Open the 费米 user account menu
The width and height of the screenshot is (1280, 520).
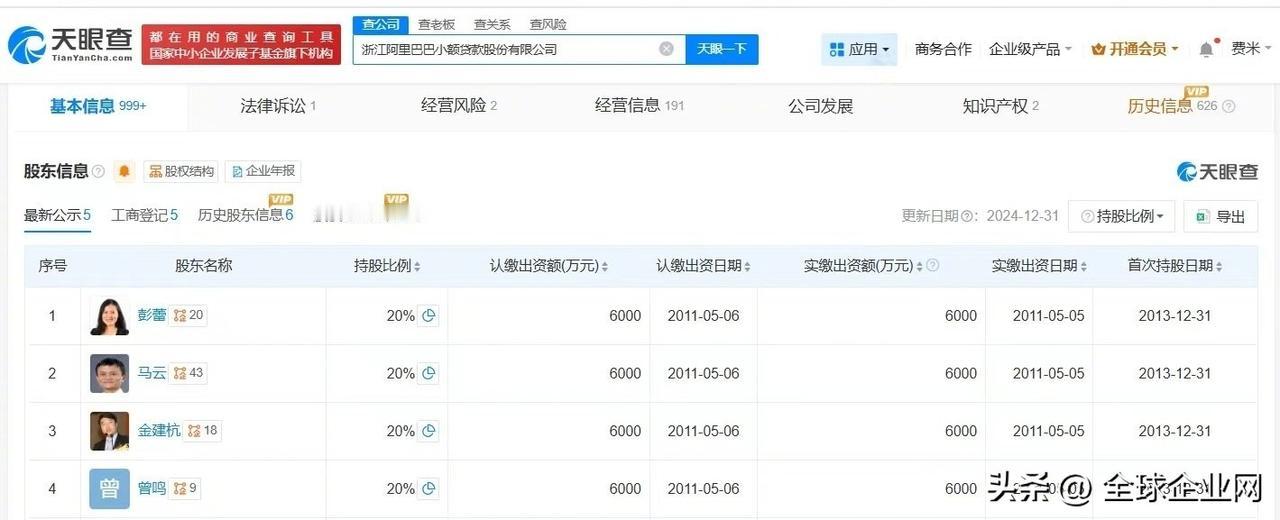(1252, 49)
